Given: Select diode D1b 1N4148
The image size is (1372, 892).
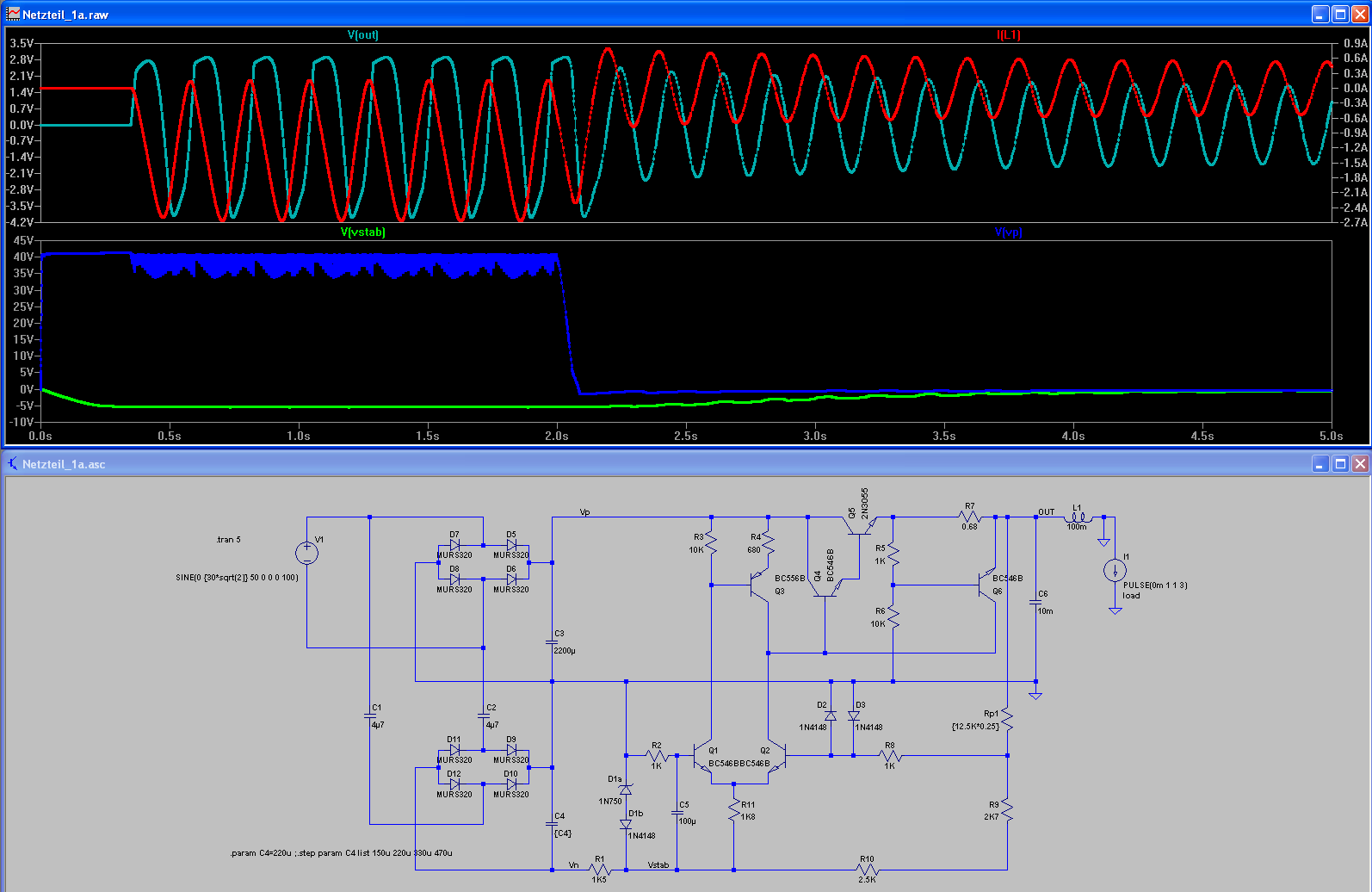Looking at the screenshot, I should point(626,824).
